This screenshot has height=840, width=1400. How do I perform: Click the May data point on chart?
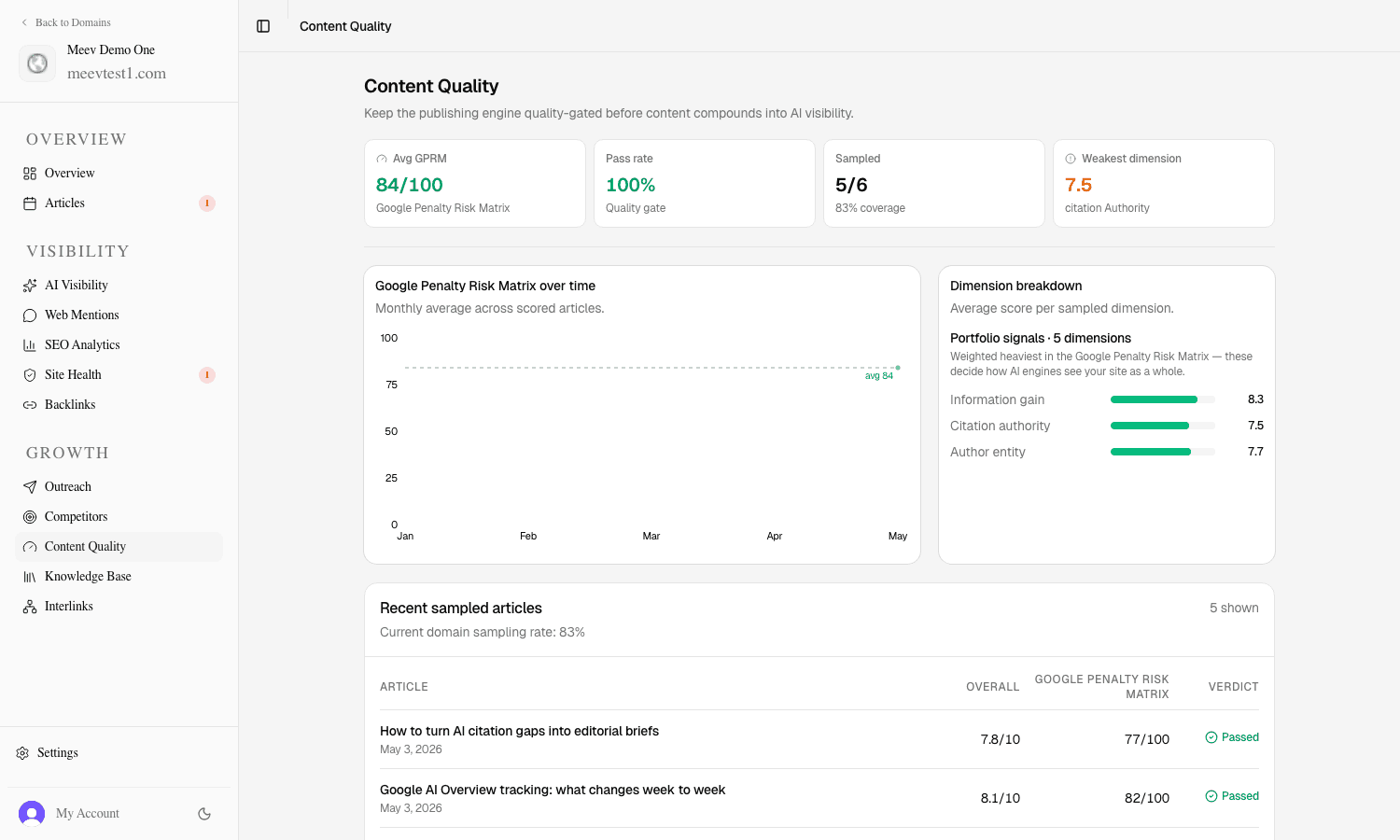(x=898, y=368)
